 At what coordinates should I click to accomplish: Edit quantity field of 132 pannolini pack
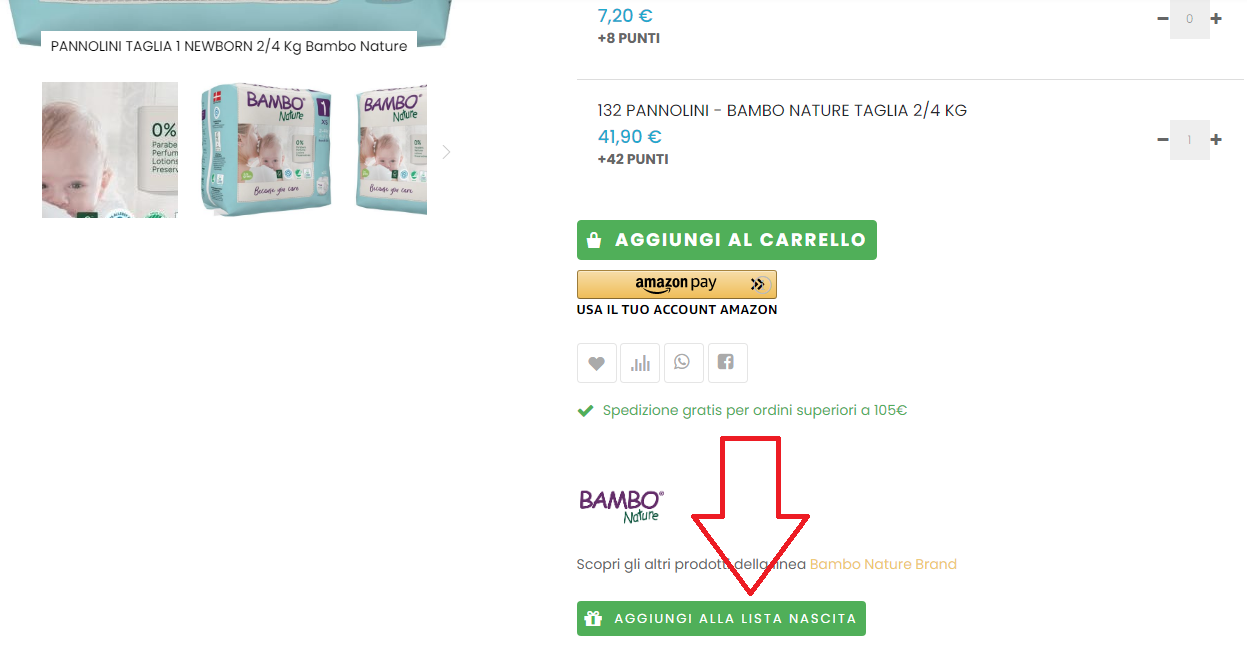click(x=1190, y=140)
